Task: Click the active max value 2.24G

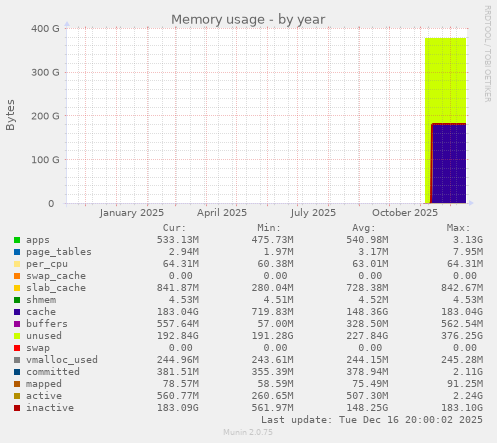Action: pos(468,396)
